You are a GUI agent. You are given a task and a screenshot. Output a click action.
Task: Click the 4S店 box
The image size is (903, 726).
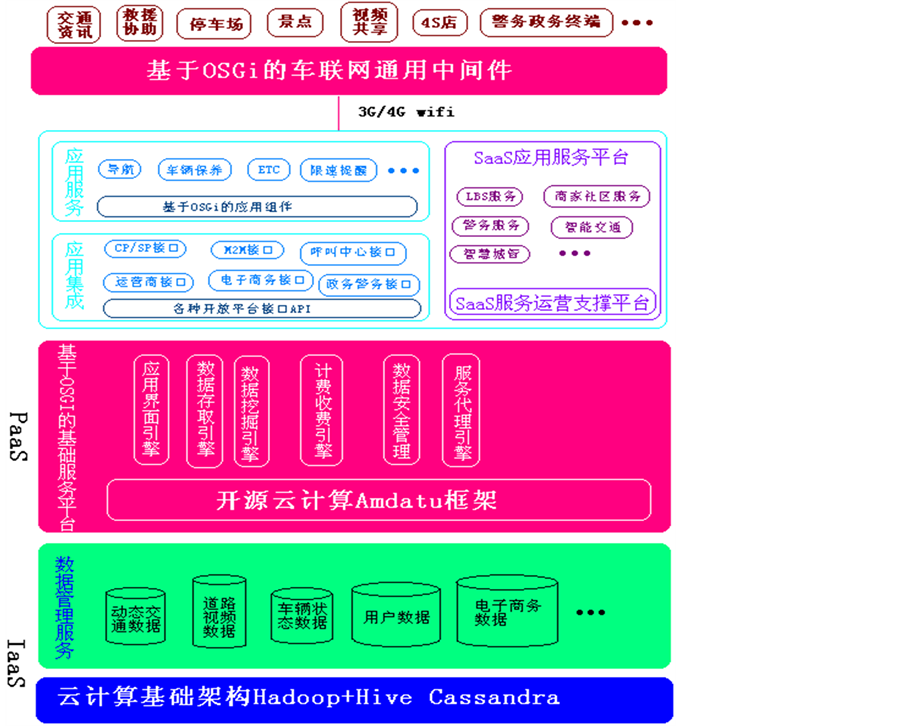pos(441,23)
